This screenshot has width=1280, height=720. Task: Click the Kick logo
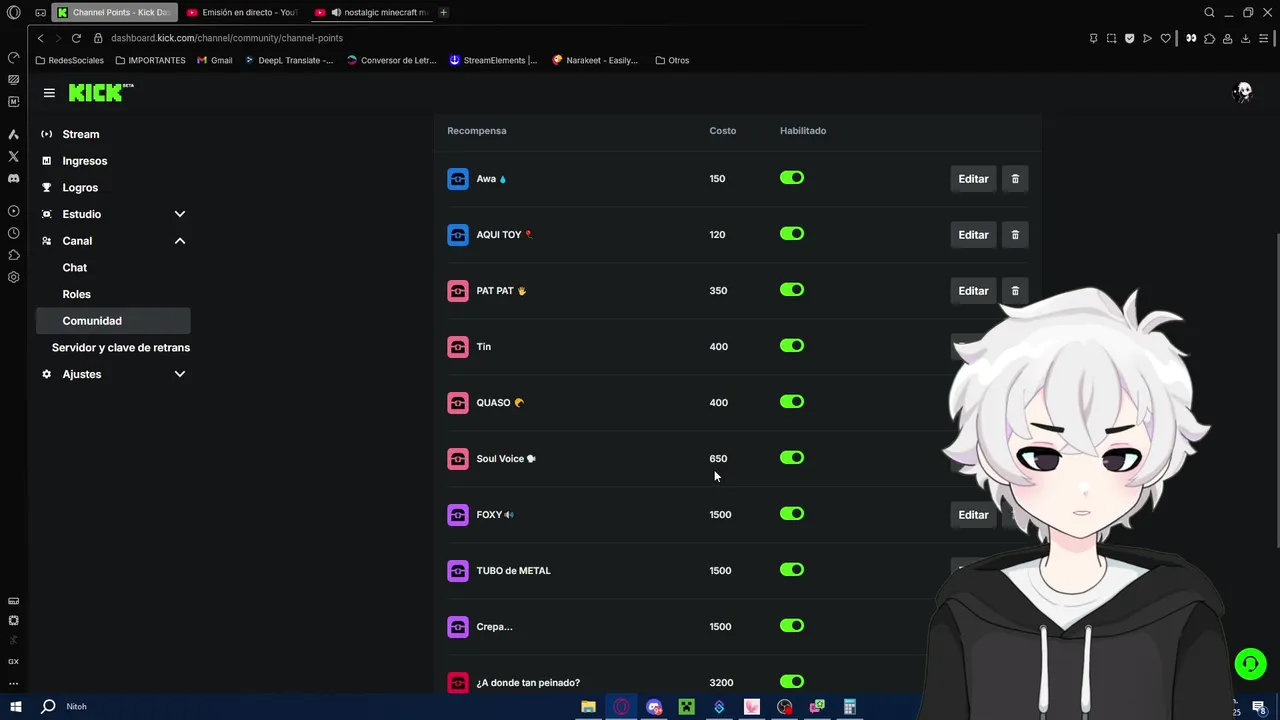tap(100, 92)
